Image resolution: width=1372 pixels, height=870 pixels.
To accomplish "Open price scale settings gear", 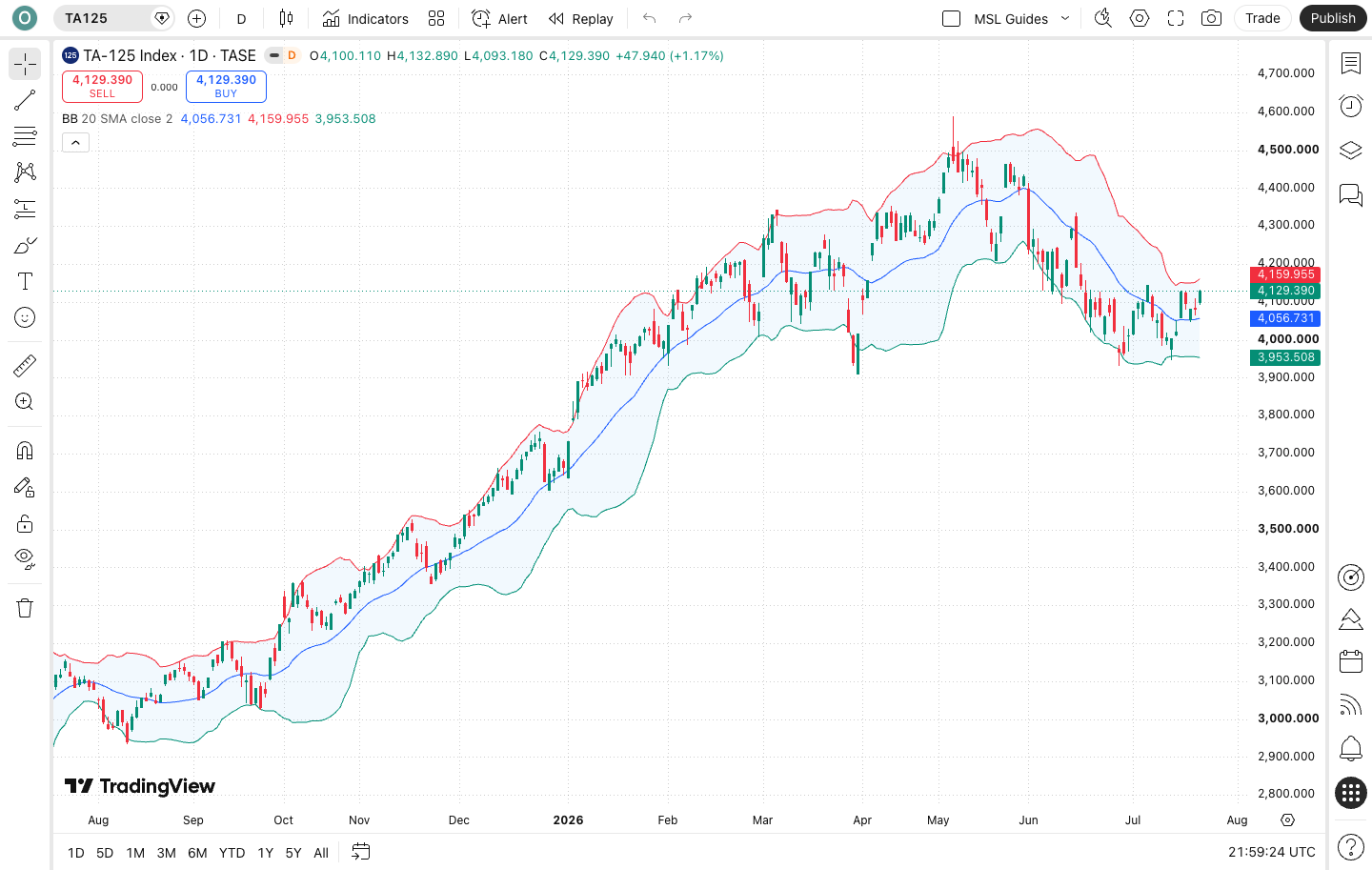I will pyautogui.click(x=1288, y=819).
